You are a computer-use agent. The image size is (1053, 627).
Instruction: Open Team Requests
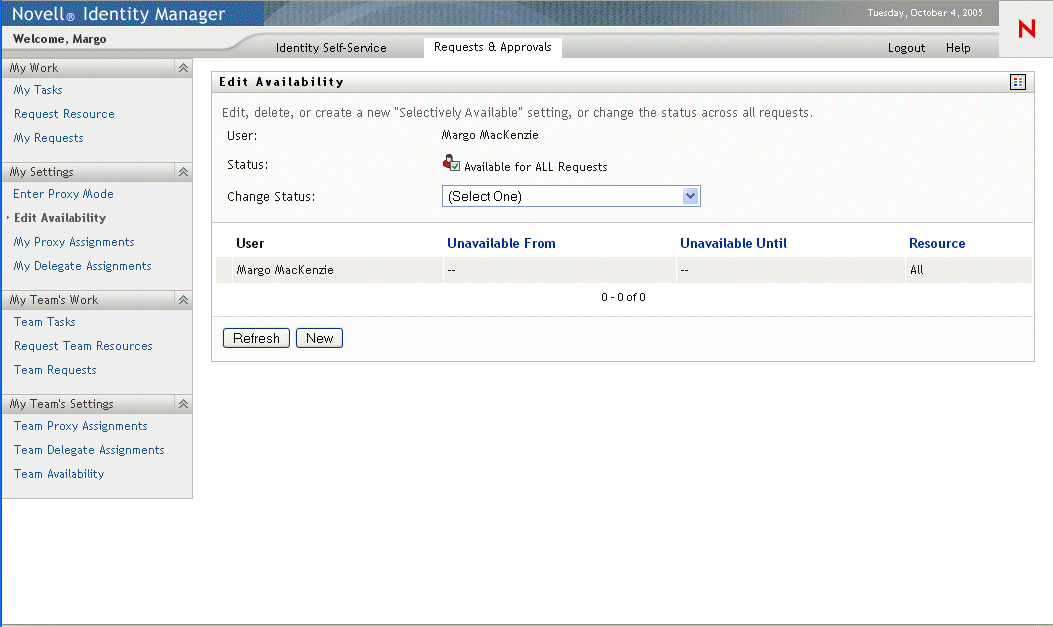[55, 371]
